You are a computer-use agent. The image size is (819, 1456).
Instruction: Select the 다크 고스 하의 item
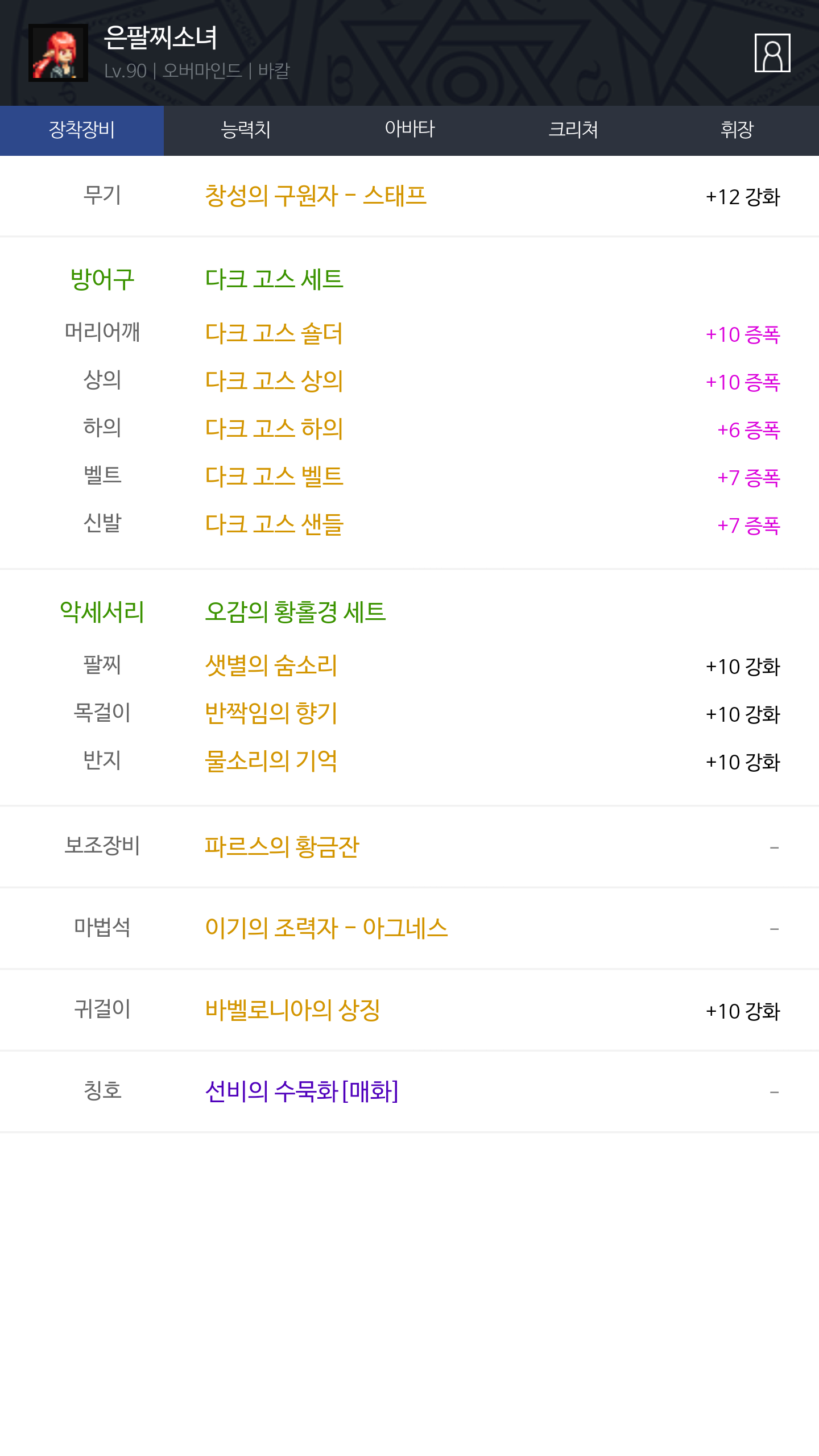[x=274, y=429]
